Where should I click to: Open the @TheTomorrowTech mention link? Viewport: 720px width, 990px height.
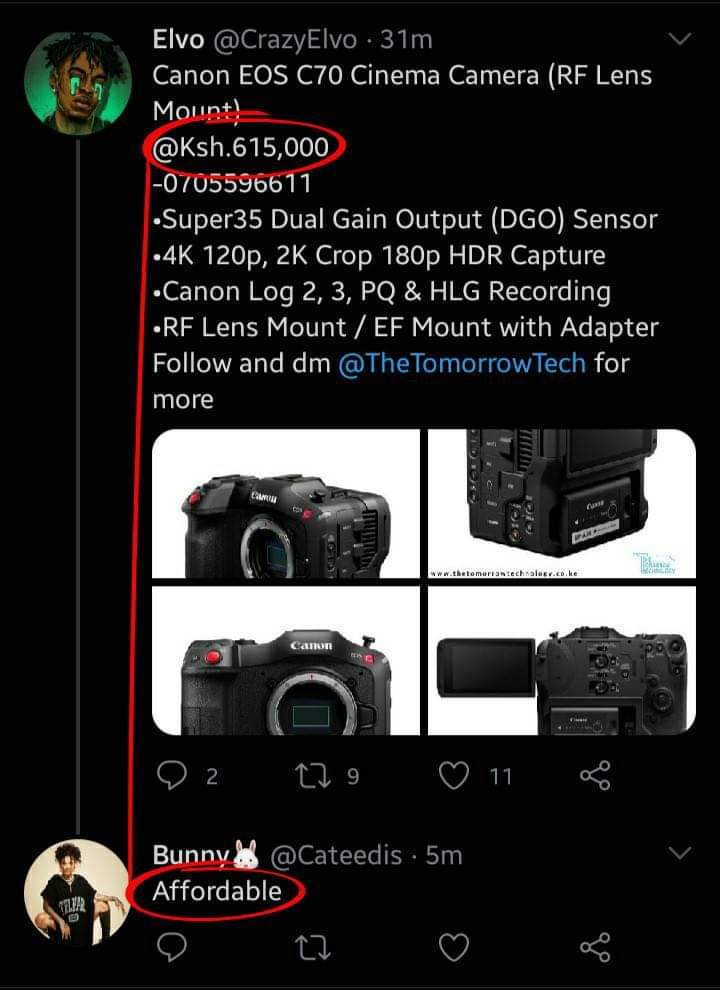coord(462,363)
